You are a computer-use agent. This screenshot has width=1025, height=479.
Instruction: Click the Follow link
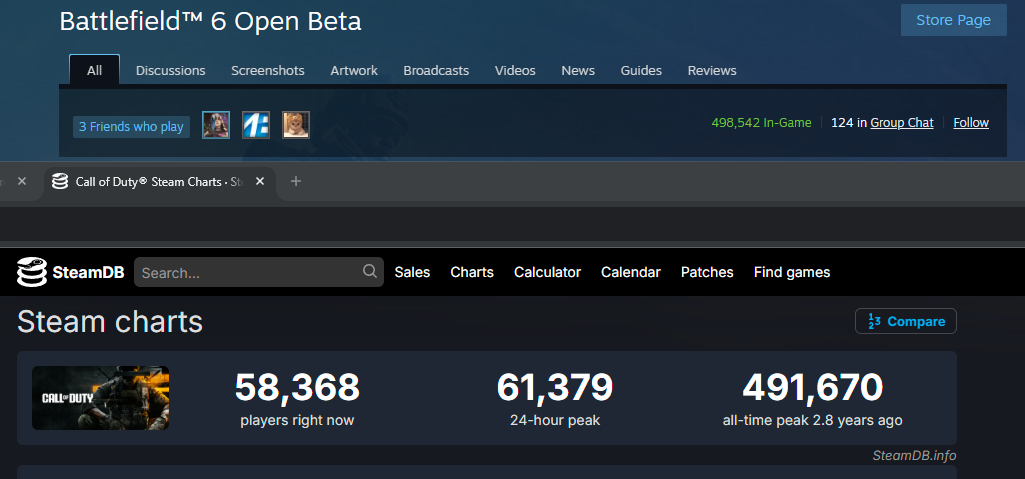tap(971, 123)
